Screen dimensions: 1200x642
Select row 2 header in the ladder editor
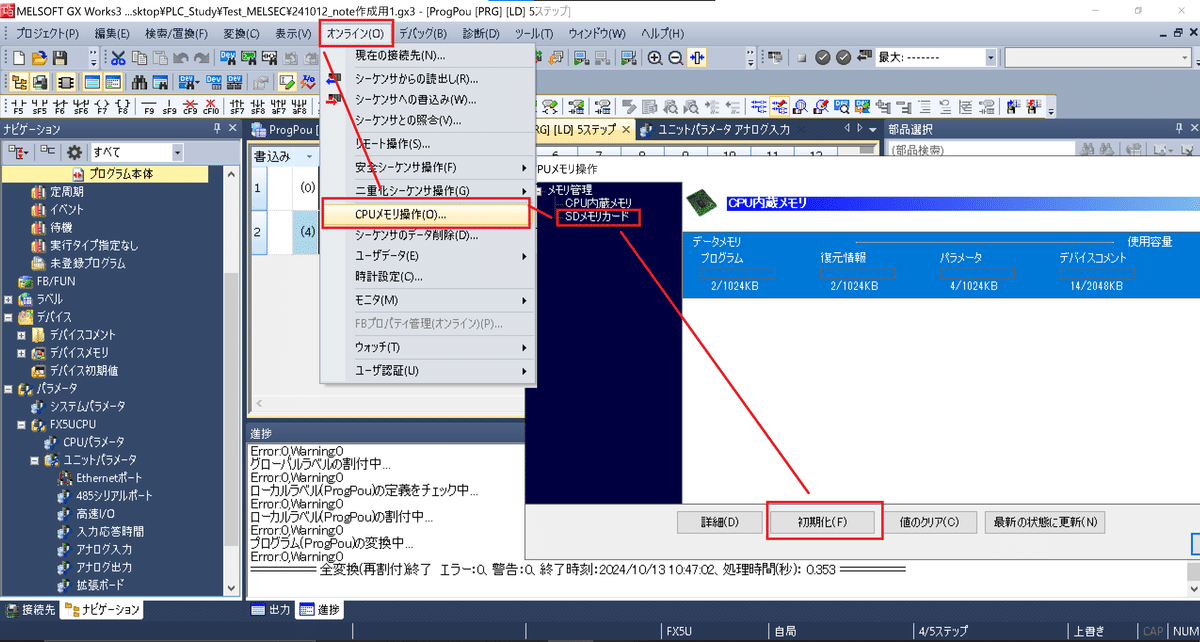(258, 232)
